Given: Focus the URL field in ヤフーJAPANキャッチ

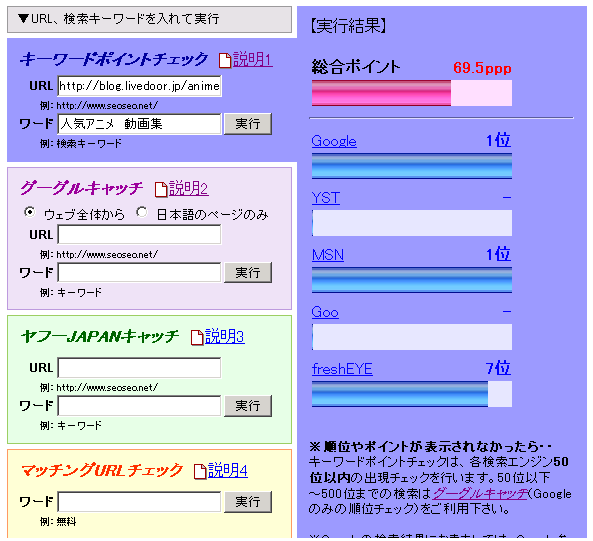Looking at the screenshot, I should (139, 367).
